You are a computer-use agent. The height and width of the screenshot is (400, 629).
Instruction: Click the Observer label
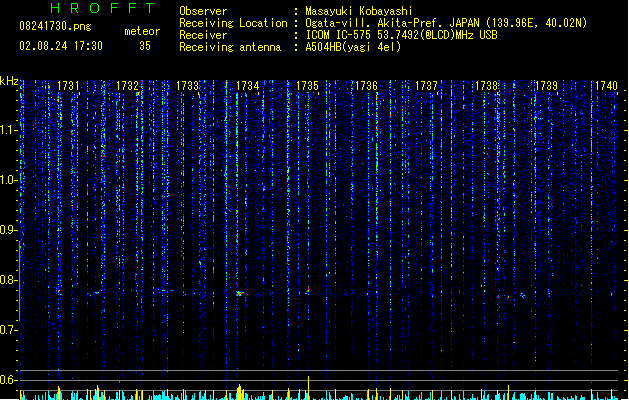[203, 11]
